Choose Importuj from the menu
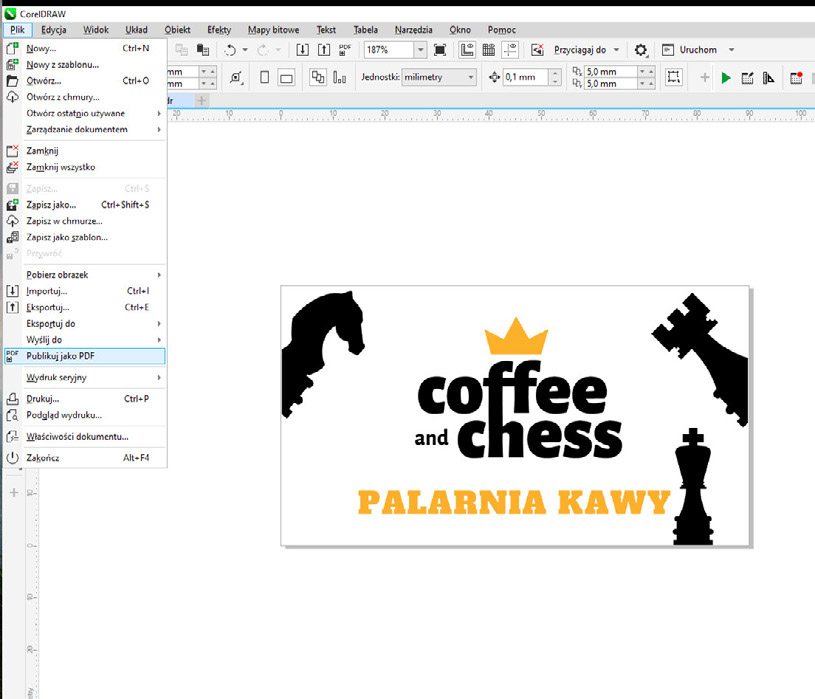This screenshot has height=699, width=815. pos(85,291)
